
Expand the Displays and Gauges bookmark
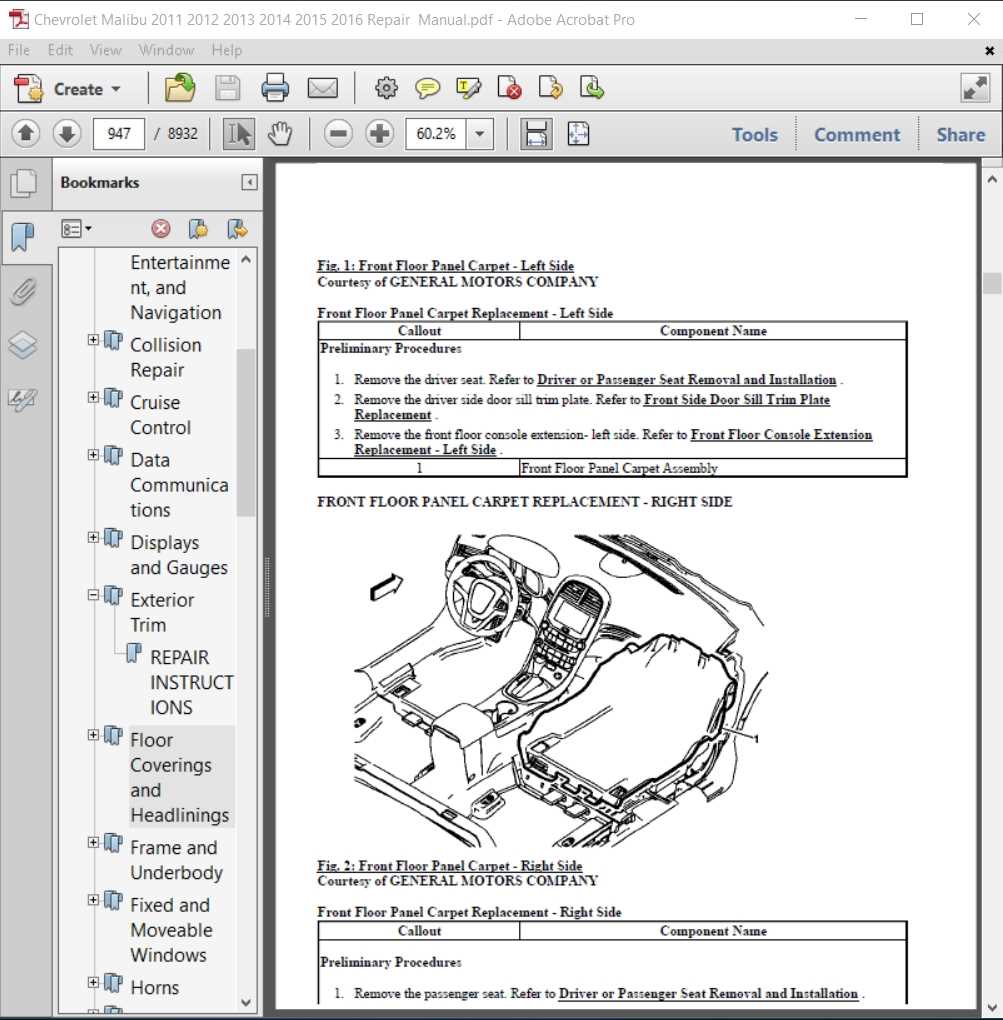pyautogui.click(x=94, y=537)
